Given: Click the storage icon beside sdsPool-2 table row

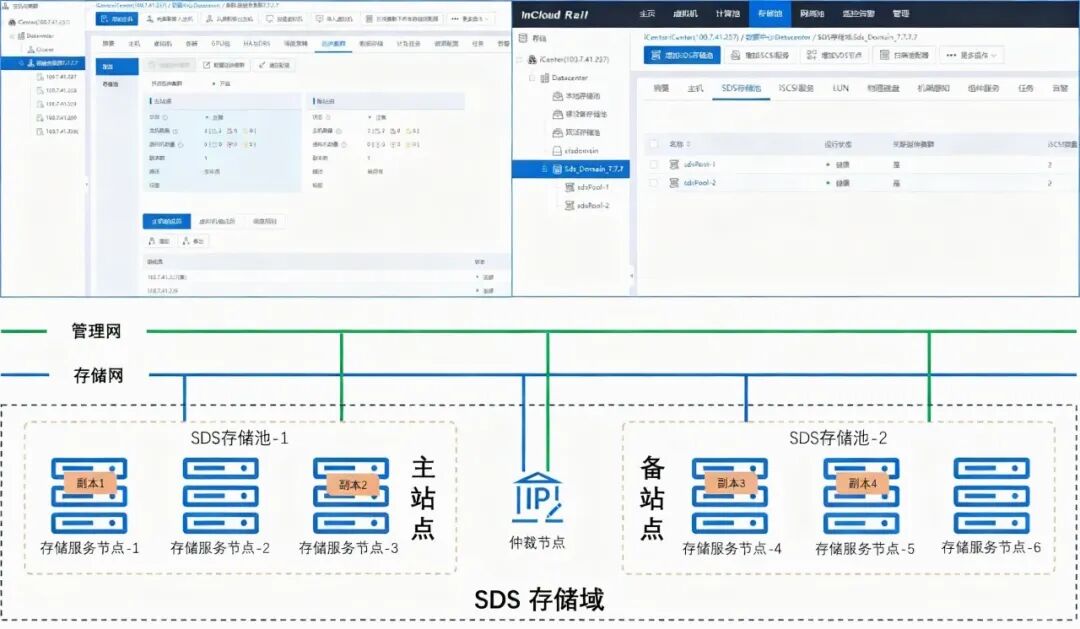Looking at the screenshot, I should (674, 183).
